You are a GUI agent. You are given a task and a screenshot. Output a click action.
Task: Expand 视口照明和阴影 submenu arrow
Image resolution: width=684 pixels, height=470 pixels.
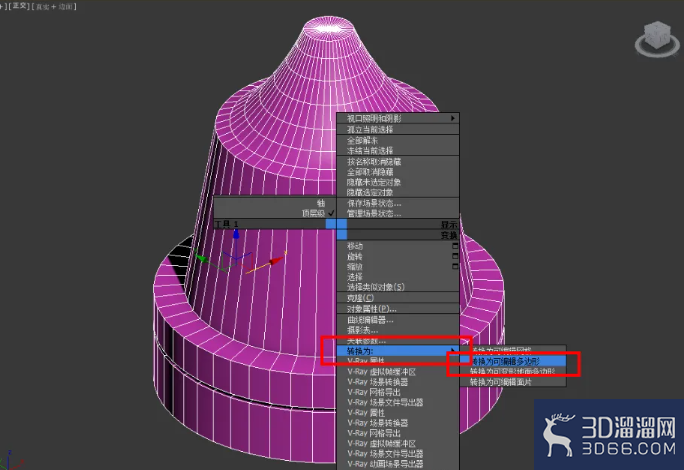coord(452,118)
